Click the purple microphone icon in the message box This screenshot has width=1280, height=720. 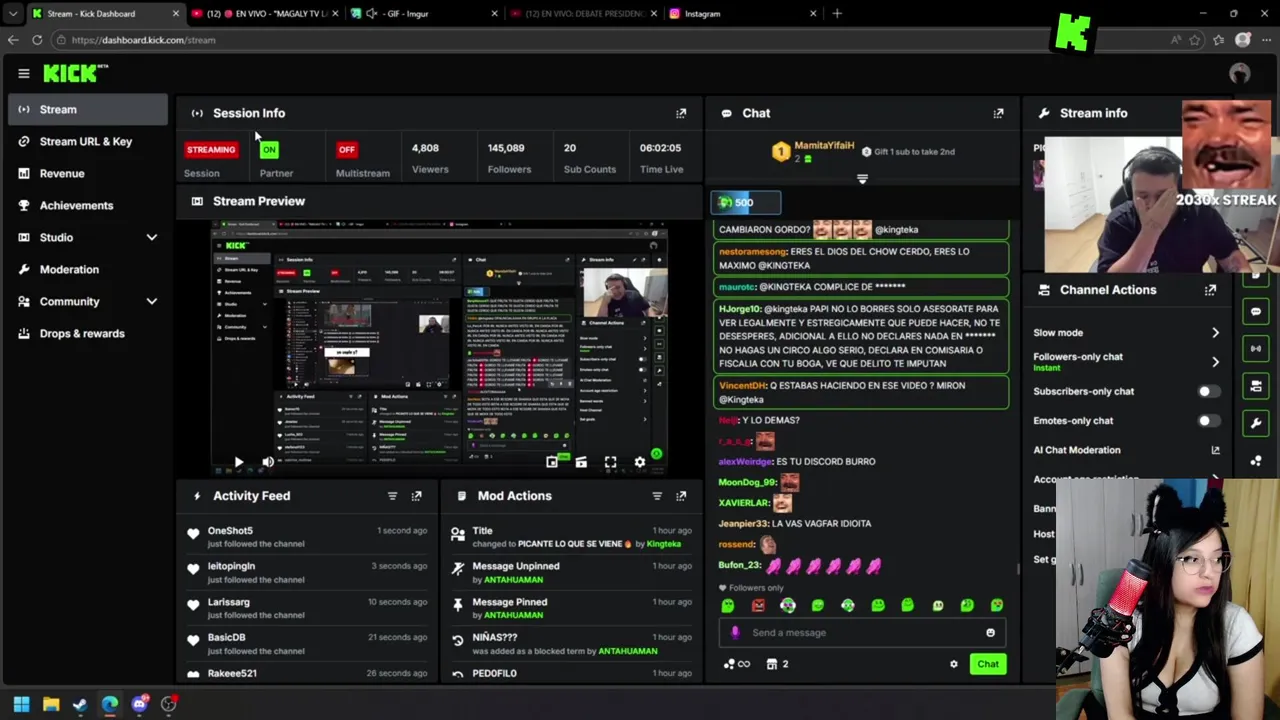[735, 632]
